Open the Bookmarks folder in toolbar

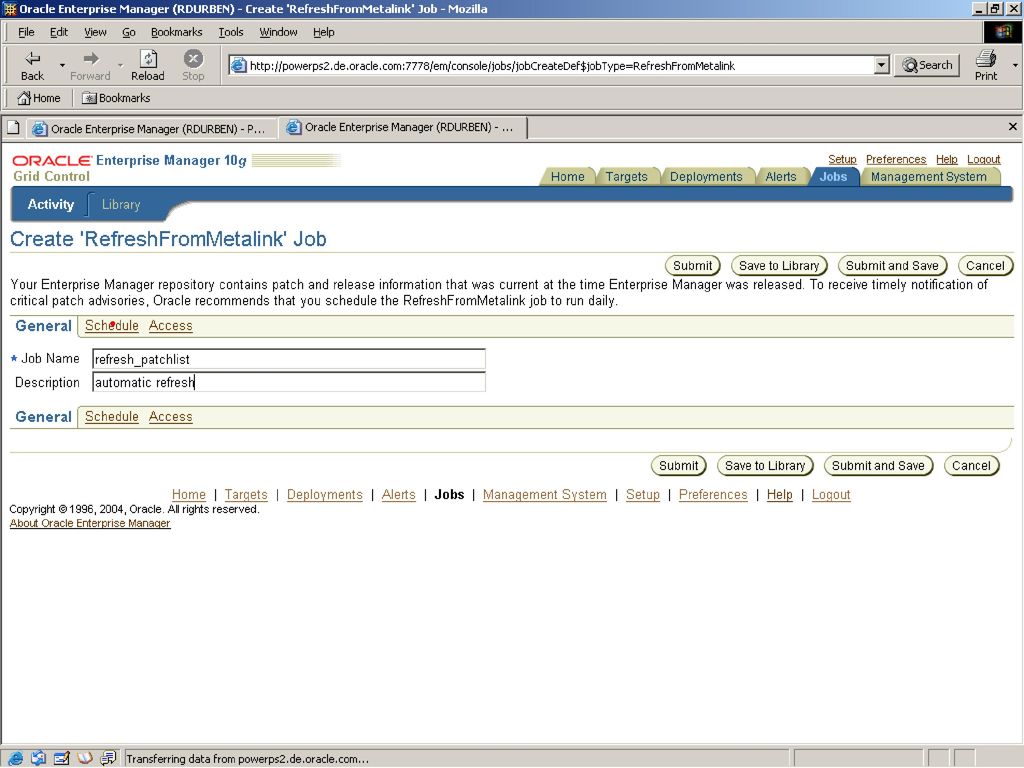click(x=116, y=98)
